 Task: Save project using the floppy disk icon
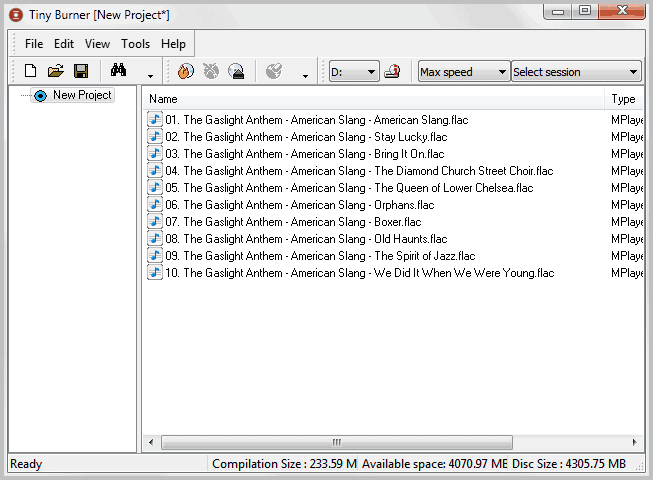coord(81,71)
